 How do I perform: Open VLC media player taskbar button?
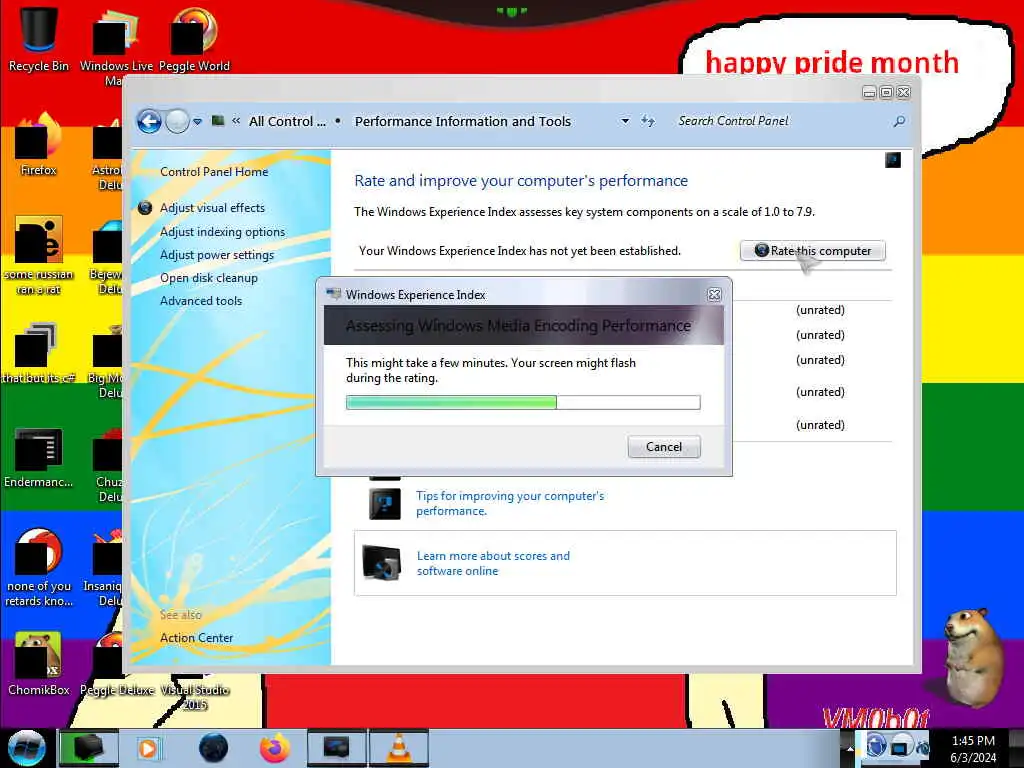coord(398,748)
